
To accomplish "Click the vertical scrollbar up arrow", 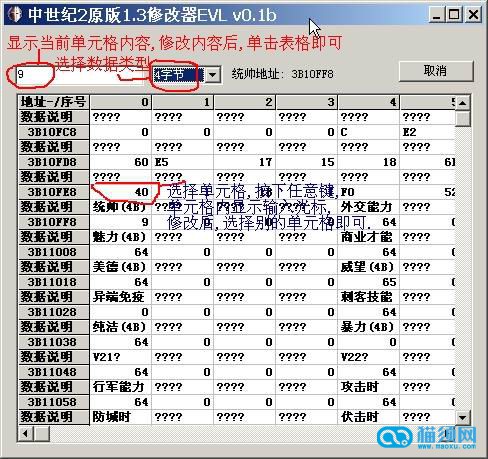I will [x=462, y=103].
